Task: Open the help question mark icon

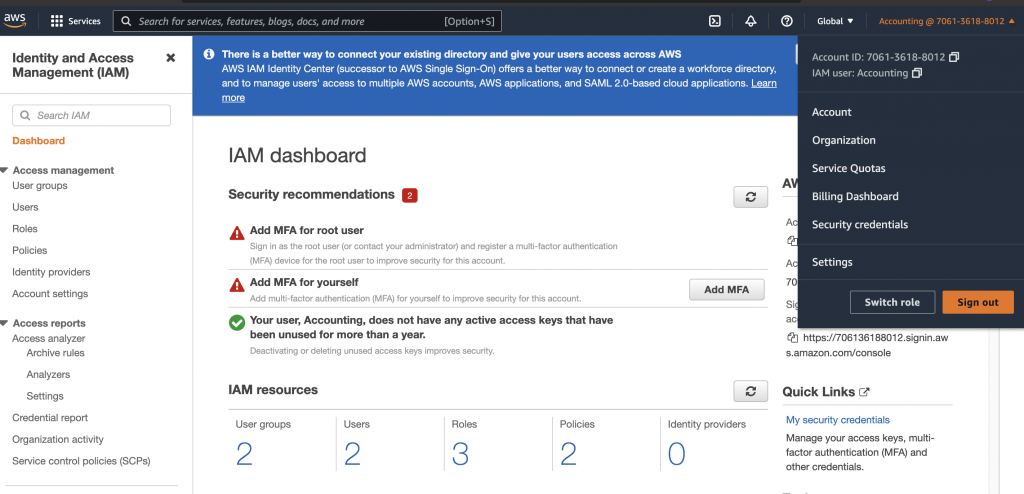Action: click(787, 21)
